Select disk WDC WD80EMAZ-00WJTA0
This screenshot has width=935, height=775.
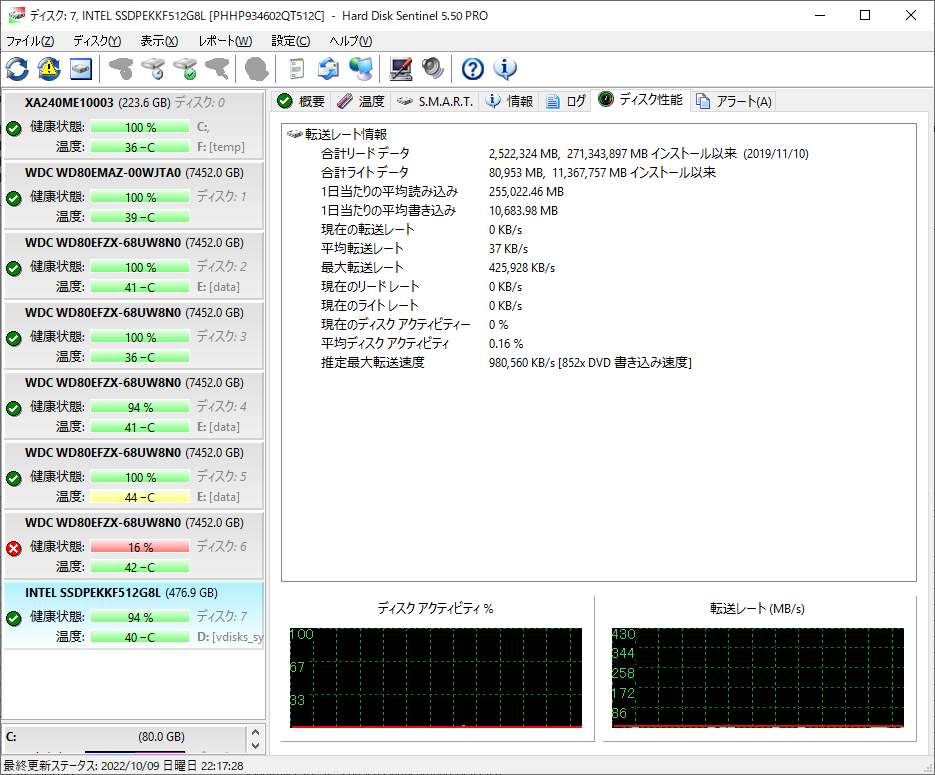(134, 195)
